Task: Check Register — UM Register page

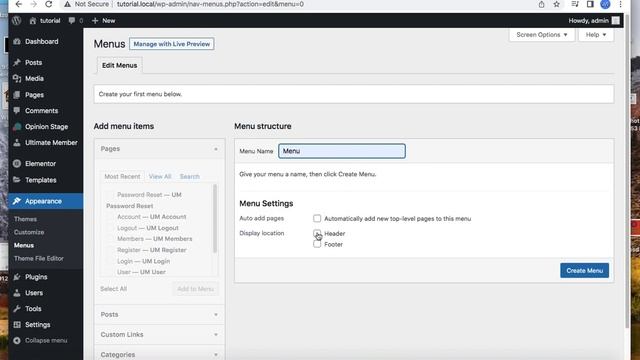Action: click(x=111, y=250)
